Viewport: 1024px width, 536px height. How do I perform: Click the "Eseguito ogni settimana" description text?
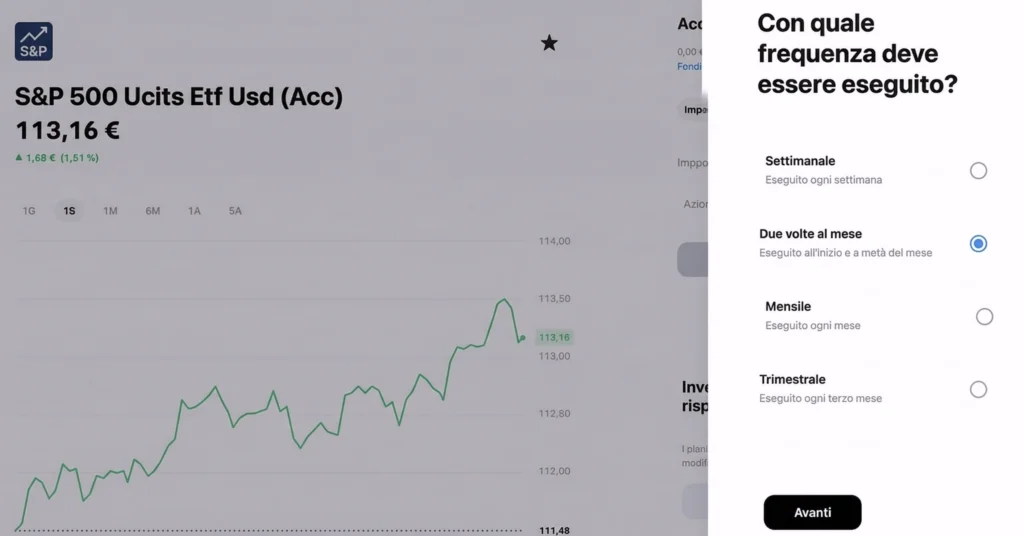[x=823, y=180]
